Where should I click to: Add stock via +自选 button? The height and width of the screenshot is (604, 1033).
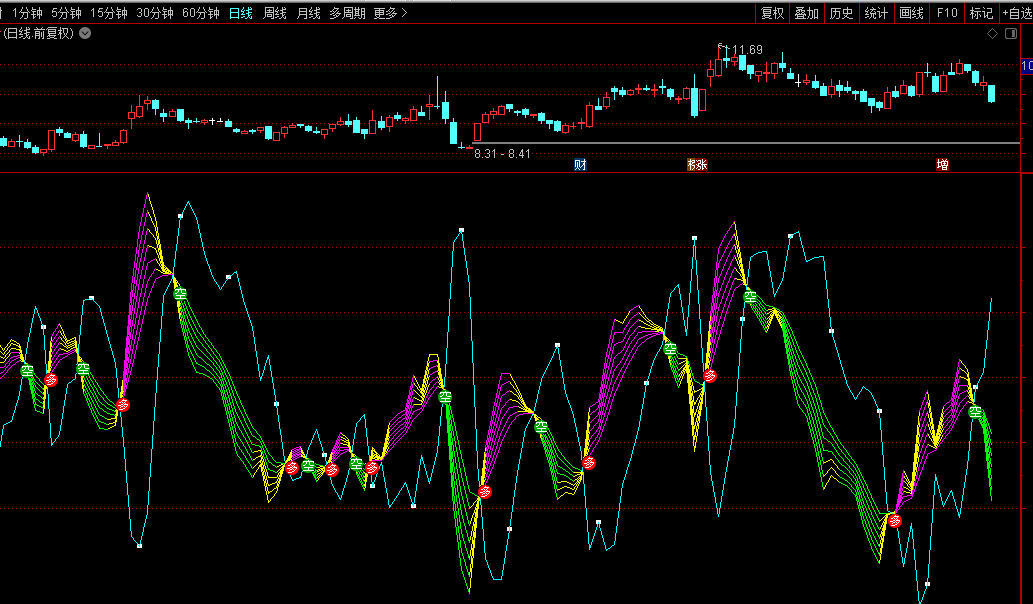[1015, 13]
